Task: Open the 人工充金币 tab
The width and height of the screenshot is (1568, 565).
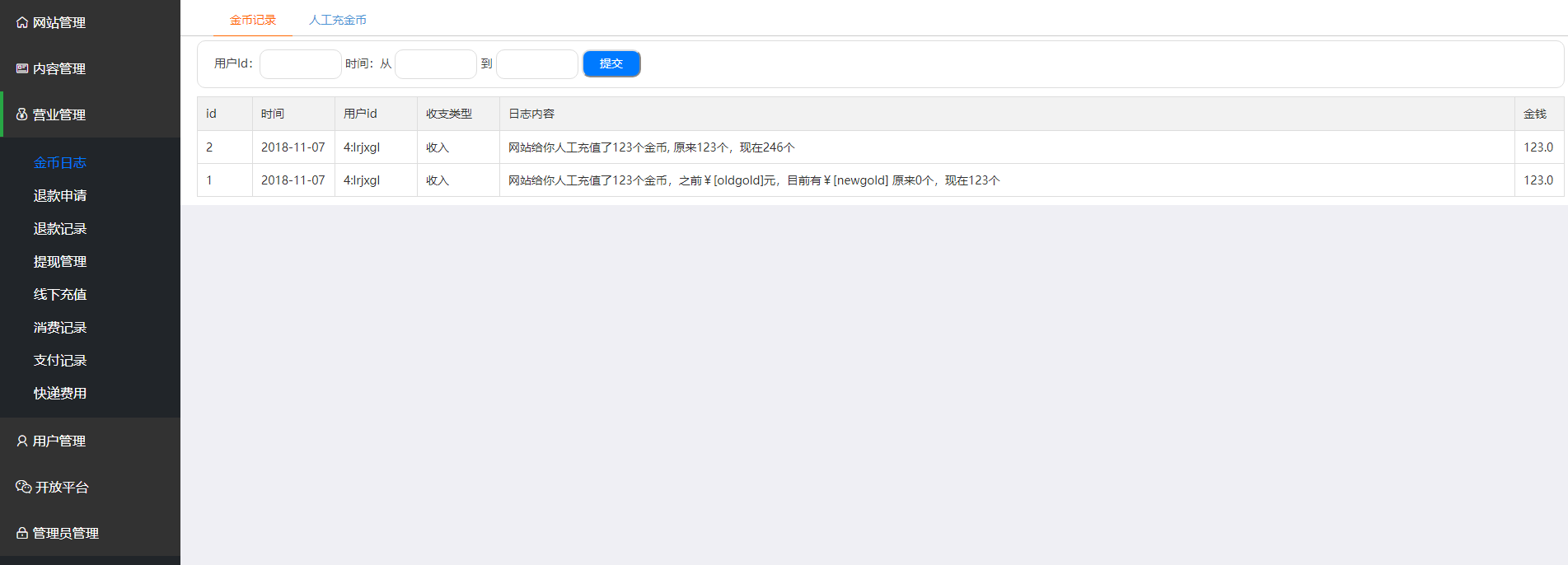Action: 337,20
